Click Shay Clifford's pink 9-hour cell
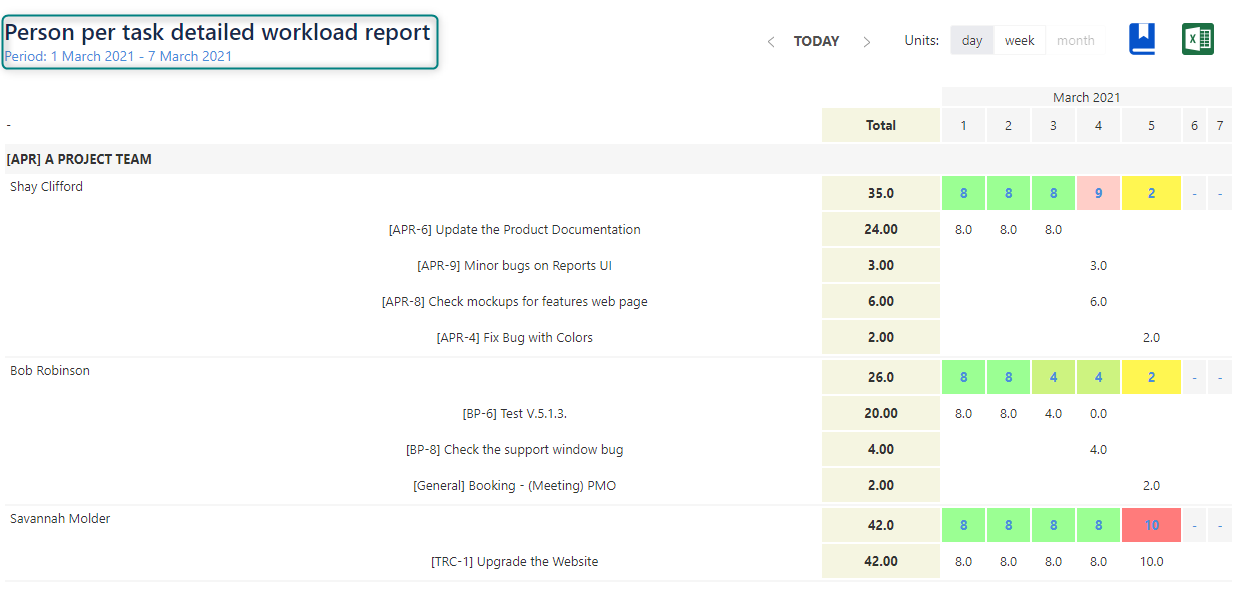The height and width of the screenshot is (591, 1234). [1098, 193]
